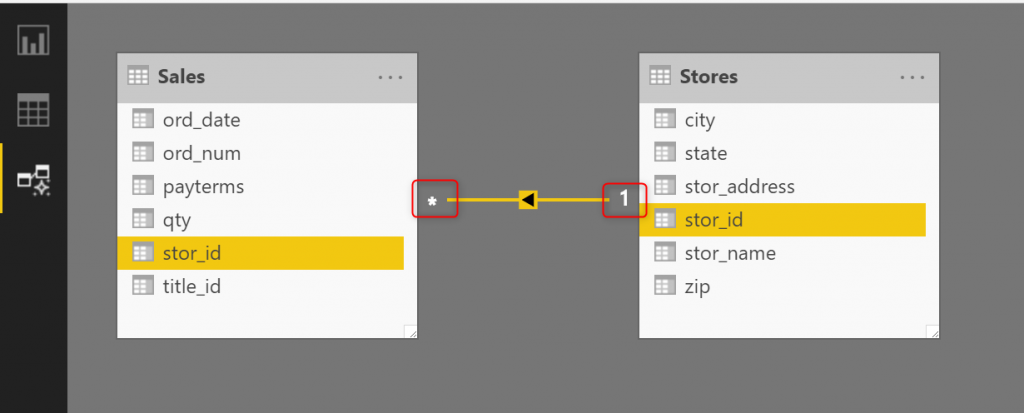1024x413 pixels.
Task: Open Stores table more options ellipsis
Action: pos(912,77)
